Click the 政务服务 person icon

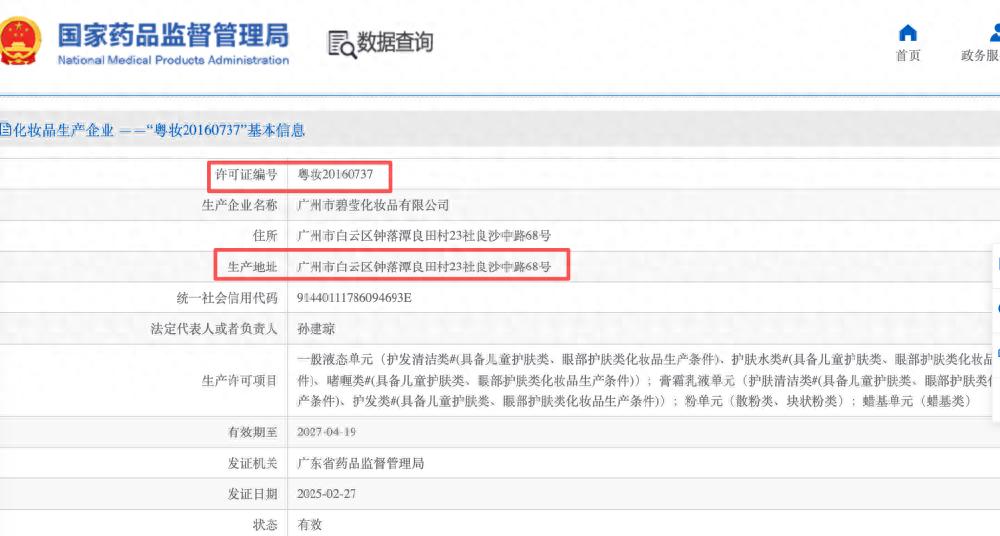(994, 33)
